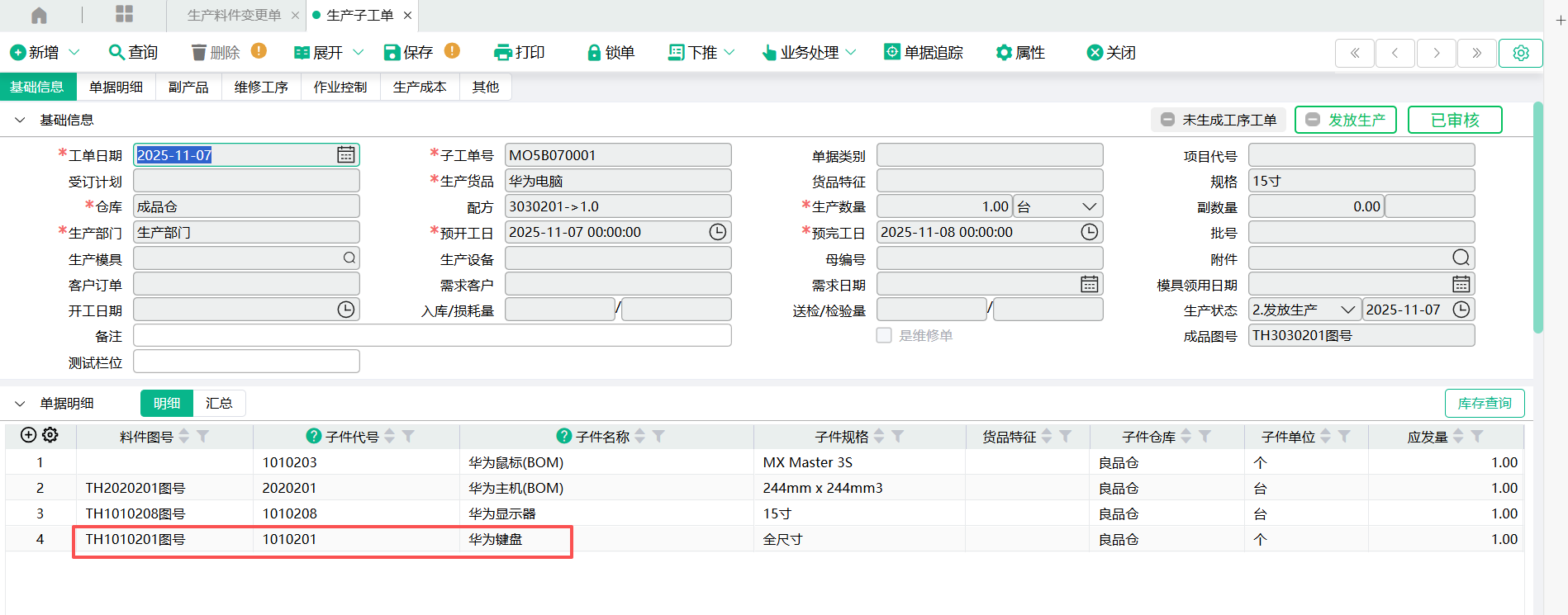Click the 库存查询 button
Image resolution: width=1568 pixels, height=615 pixels.
[x=1484, y=403]
